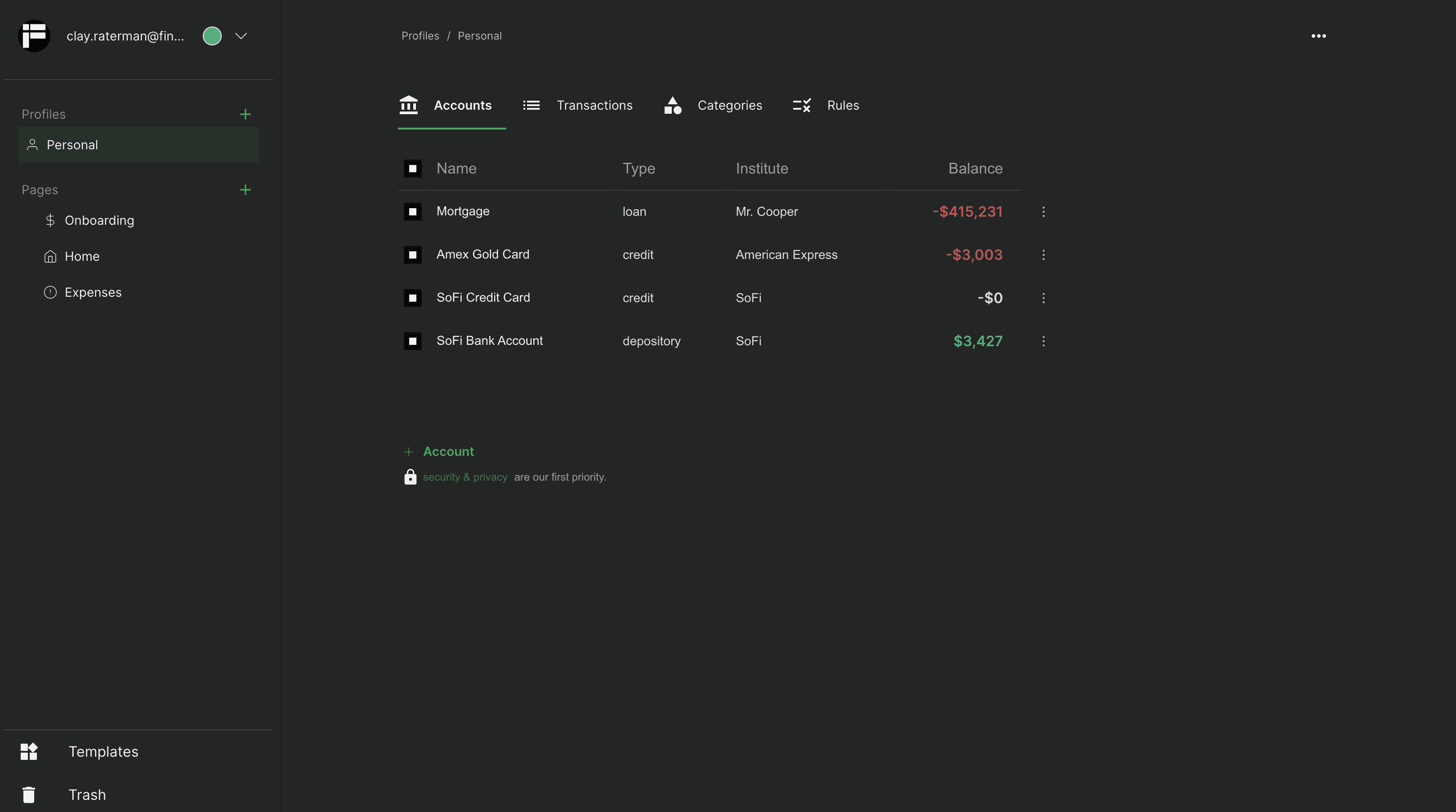Viewport: 1456px width, 812px height.
Task: Switch to the Categories tab
Action: (713, 106)
